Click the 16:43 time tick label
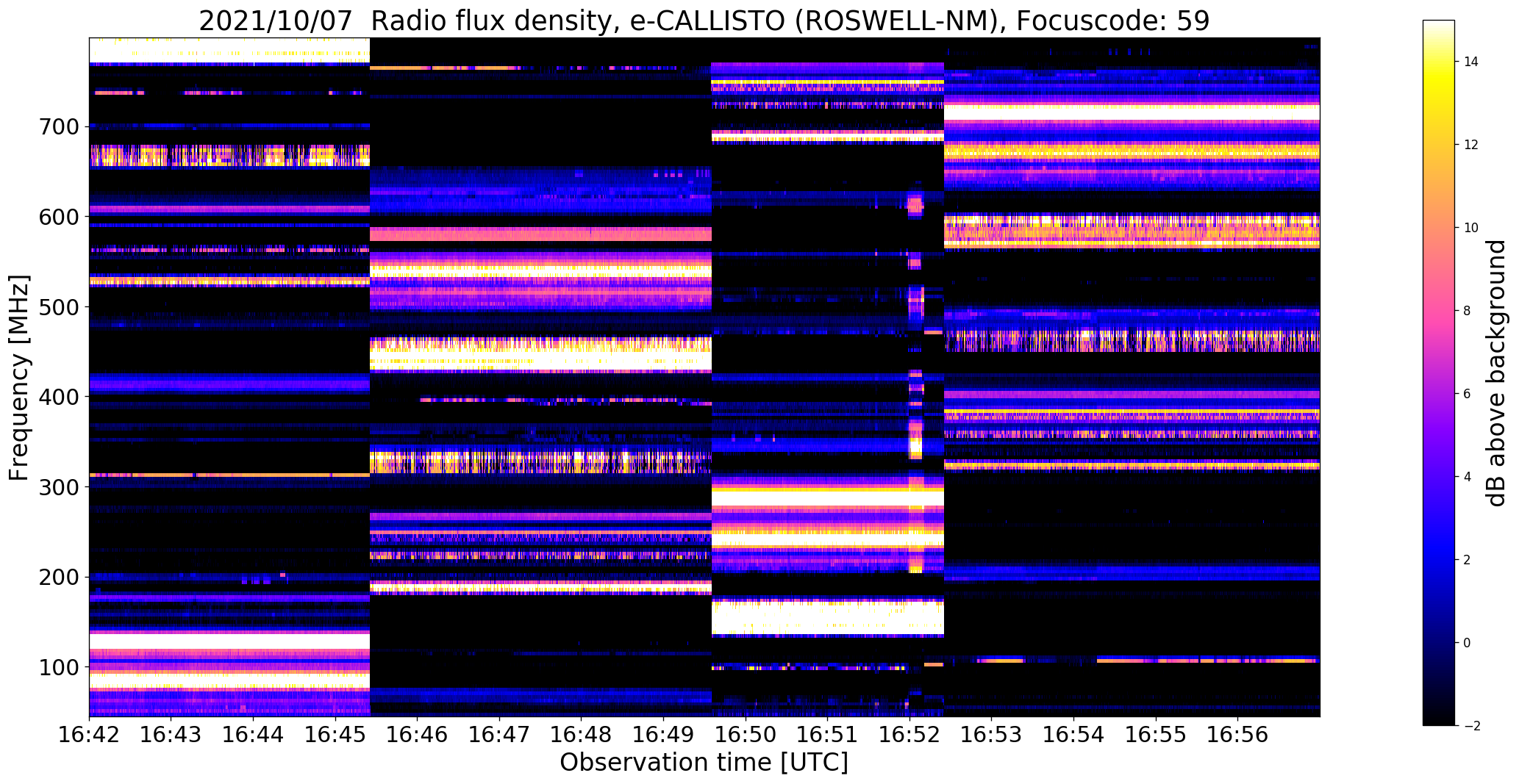 [171, 734]
